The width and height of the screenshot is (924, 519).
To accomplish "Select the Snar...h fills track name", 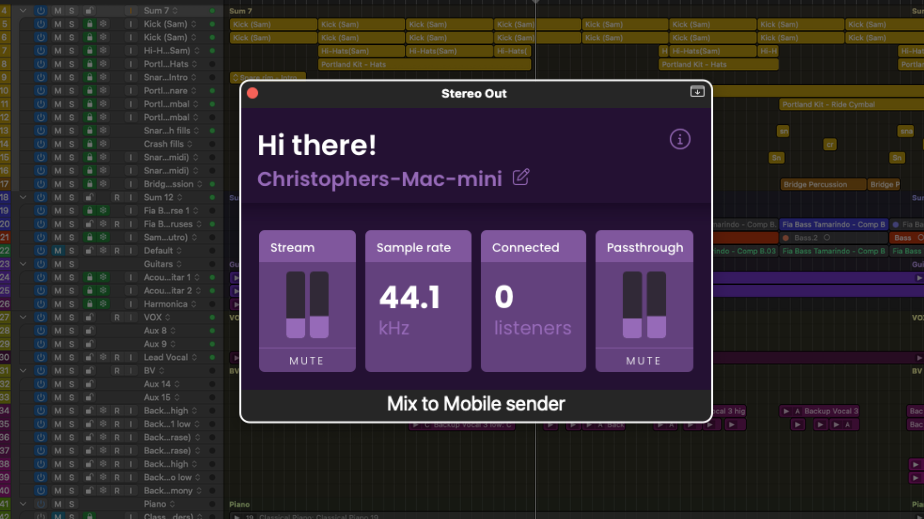I will tap(167, 131).
